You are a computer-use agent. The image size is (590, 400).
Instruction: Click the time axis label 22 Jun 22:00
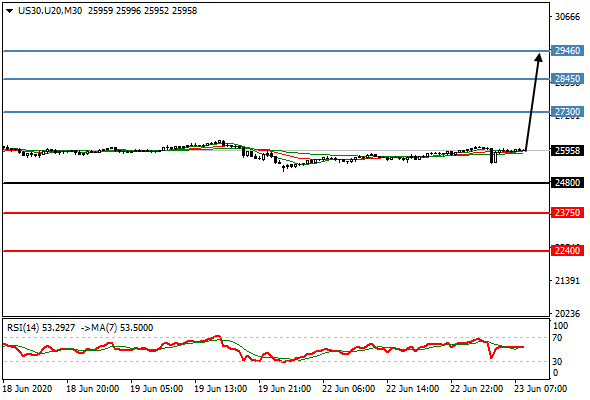coord(476,389)
